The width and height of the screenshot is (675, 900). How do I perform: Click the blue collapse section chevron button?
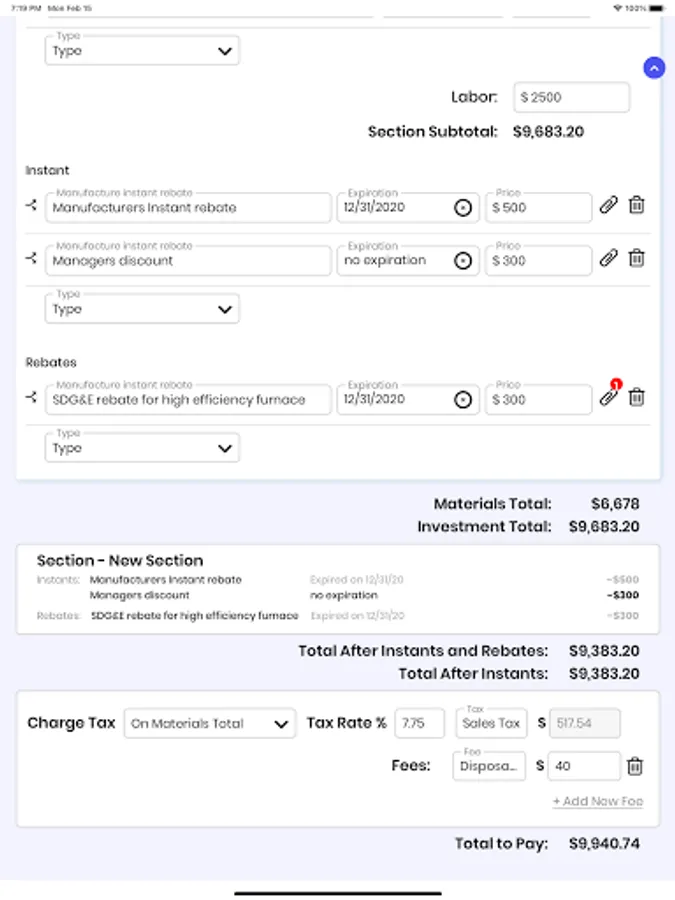coord(654,68)
